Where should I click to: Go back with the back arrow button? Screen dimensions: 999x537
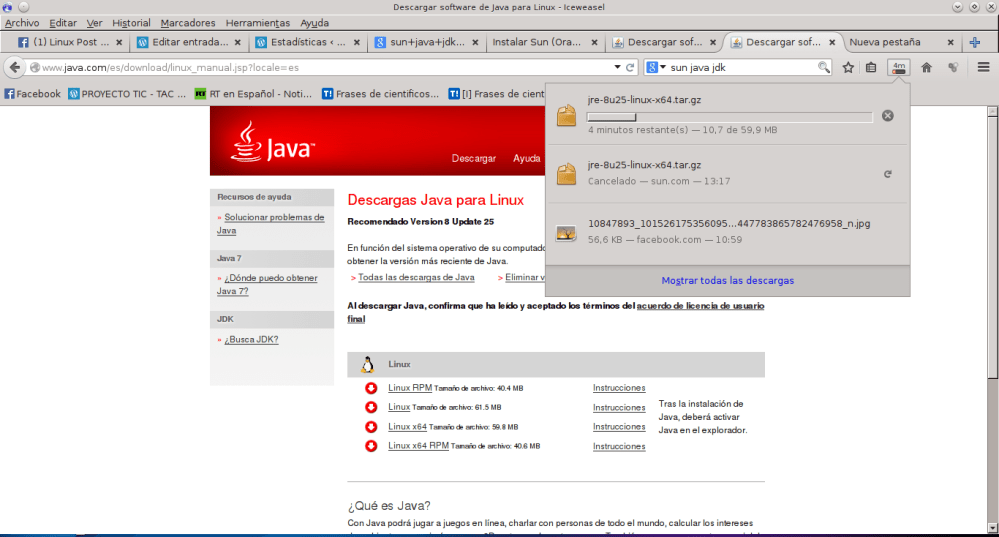[15, 67]
